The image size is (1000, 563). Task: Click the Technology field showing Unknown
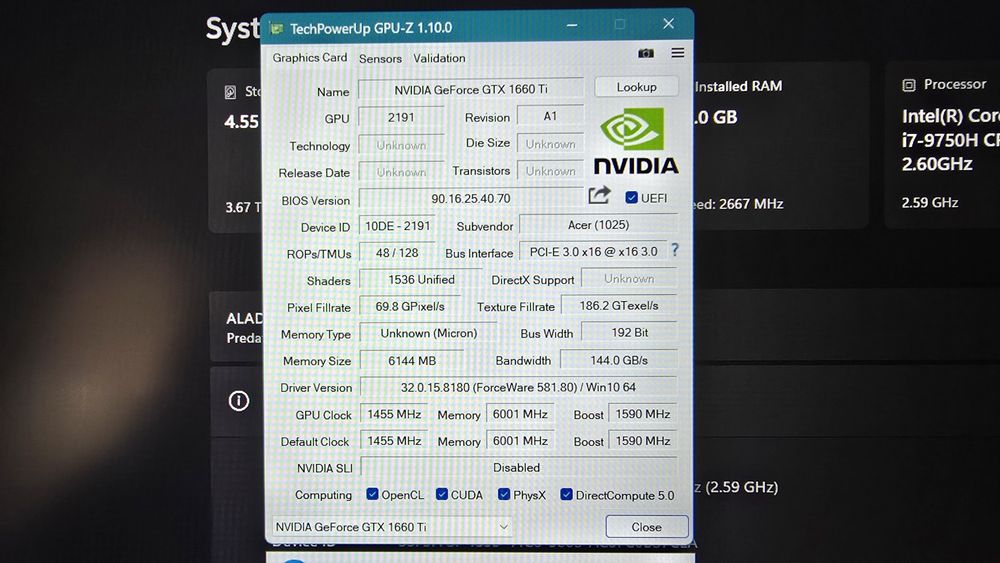click(401, 145)
